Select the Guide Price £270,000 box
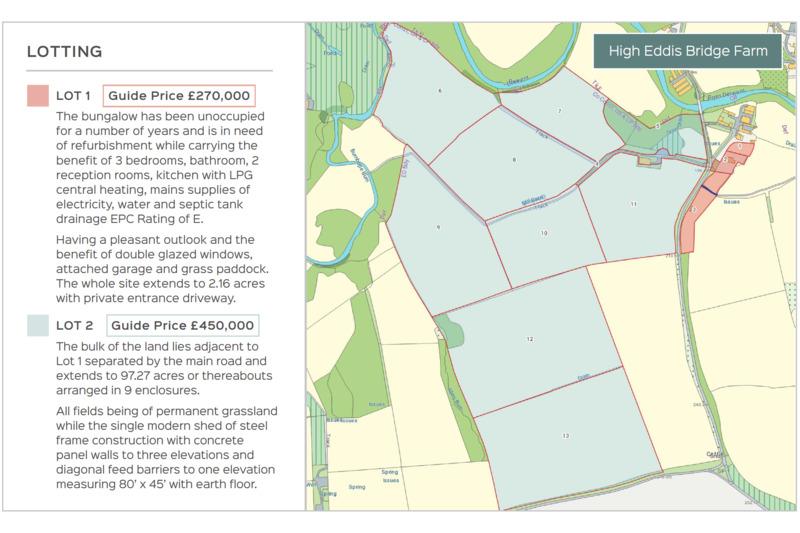800x533 pixels. click(x=179, y=95)
